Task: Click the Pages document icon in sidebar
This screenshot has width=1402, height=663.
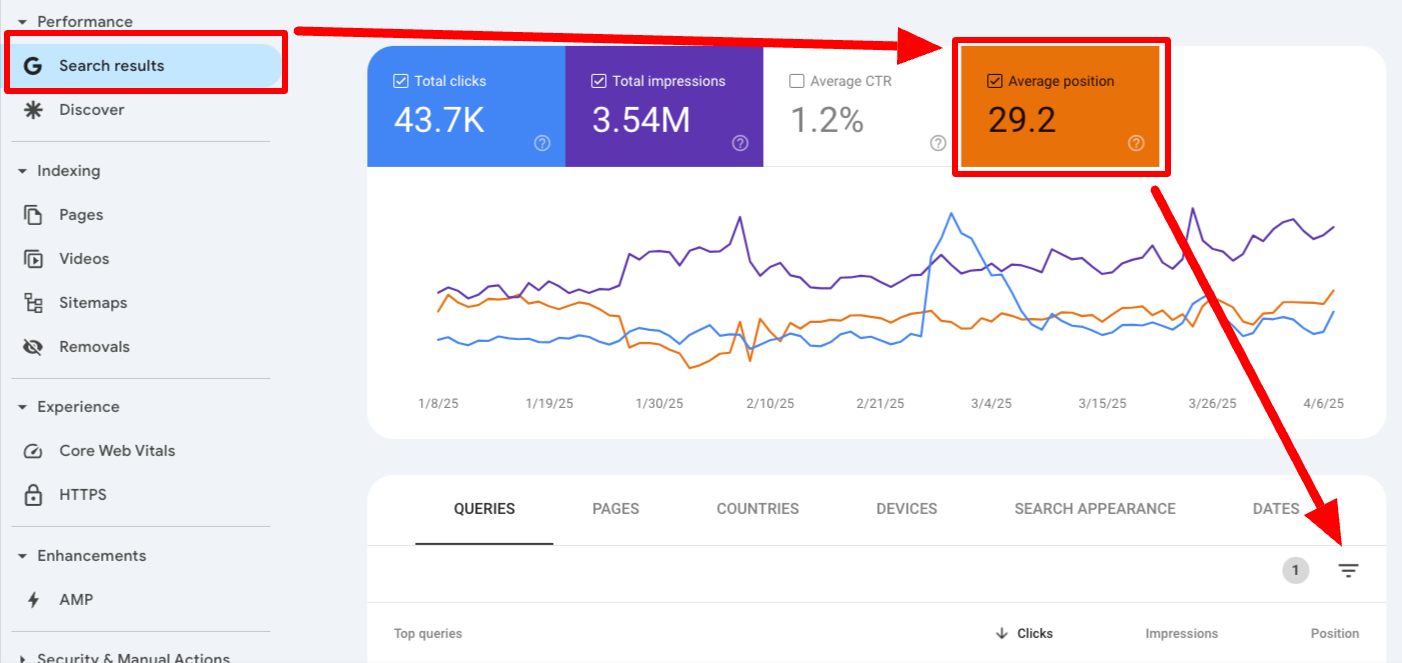Action: pyautogui.click(x=33, y=215)
